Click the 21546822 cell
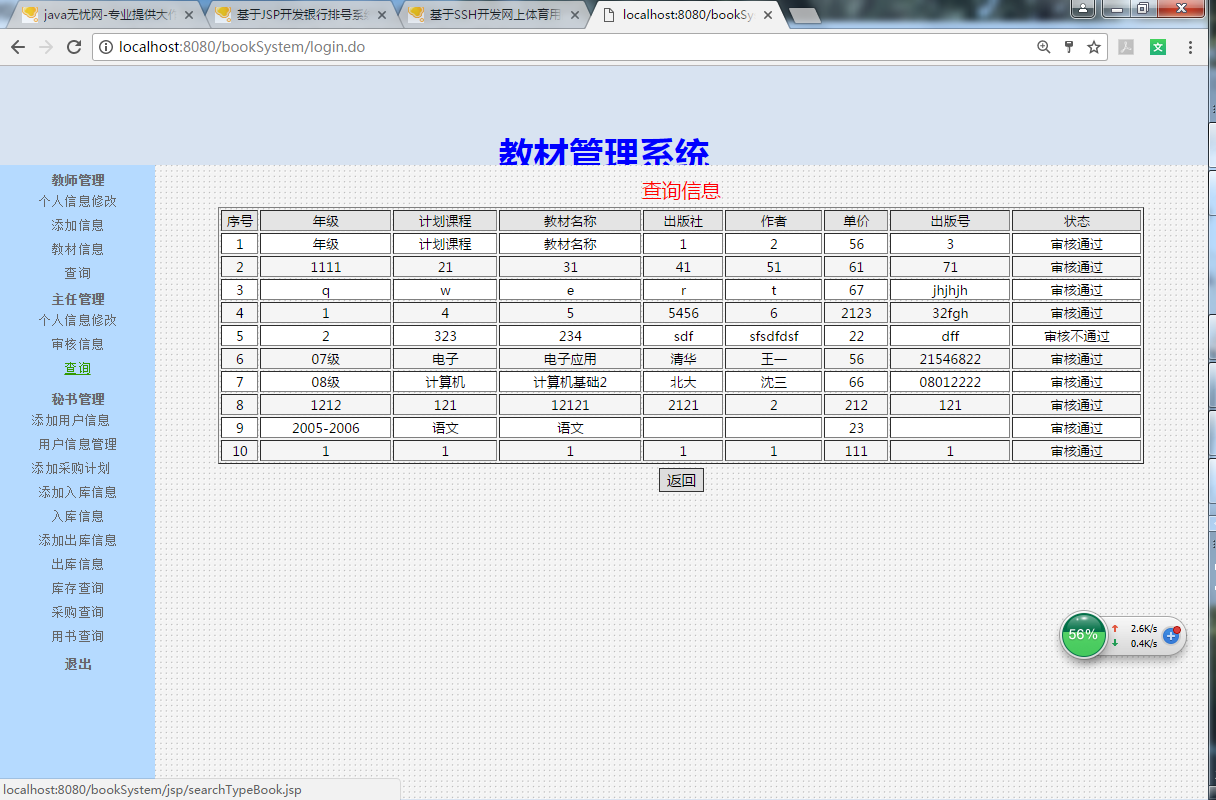Viewport: 1216px width, 800px height. tap(950, 359)
